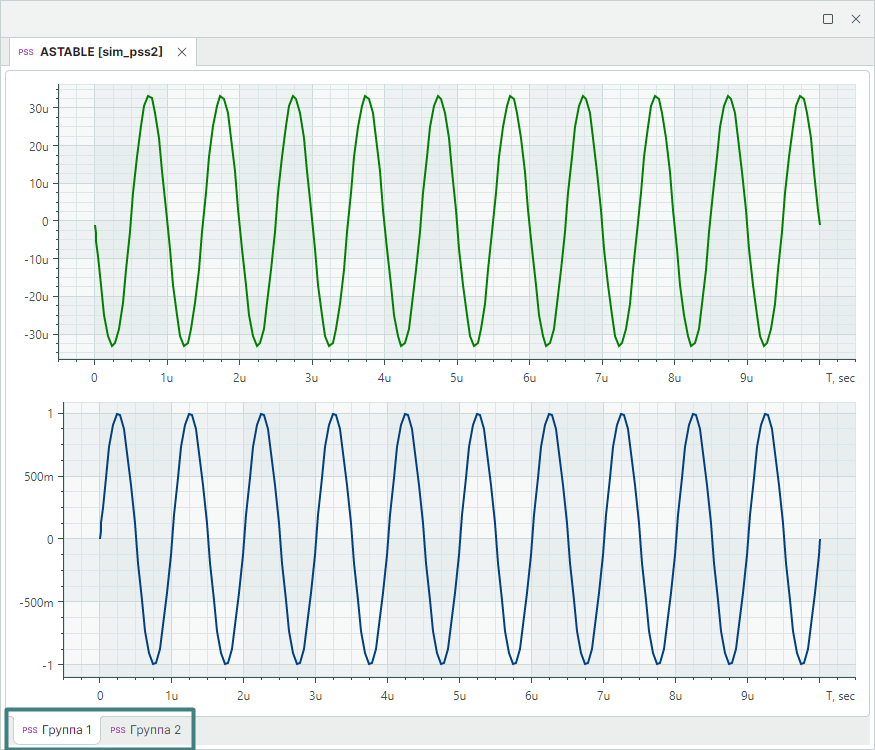Switch to the Группа 2 tab

pos(155,730)
